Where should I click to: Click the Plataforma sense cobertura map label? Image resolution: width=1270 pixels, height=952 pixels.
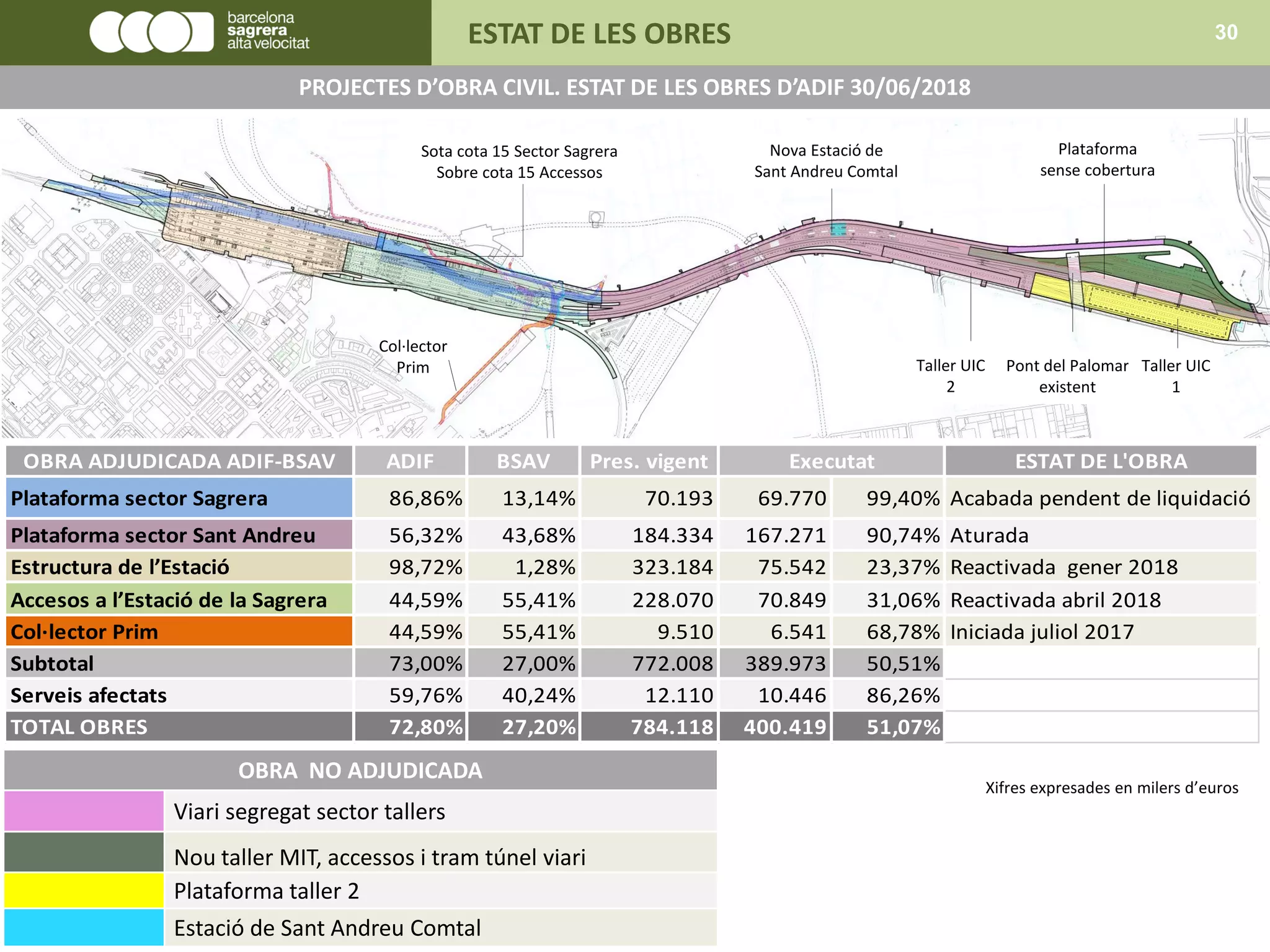pos(1097,159)
